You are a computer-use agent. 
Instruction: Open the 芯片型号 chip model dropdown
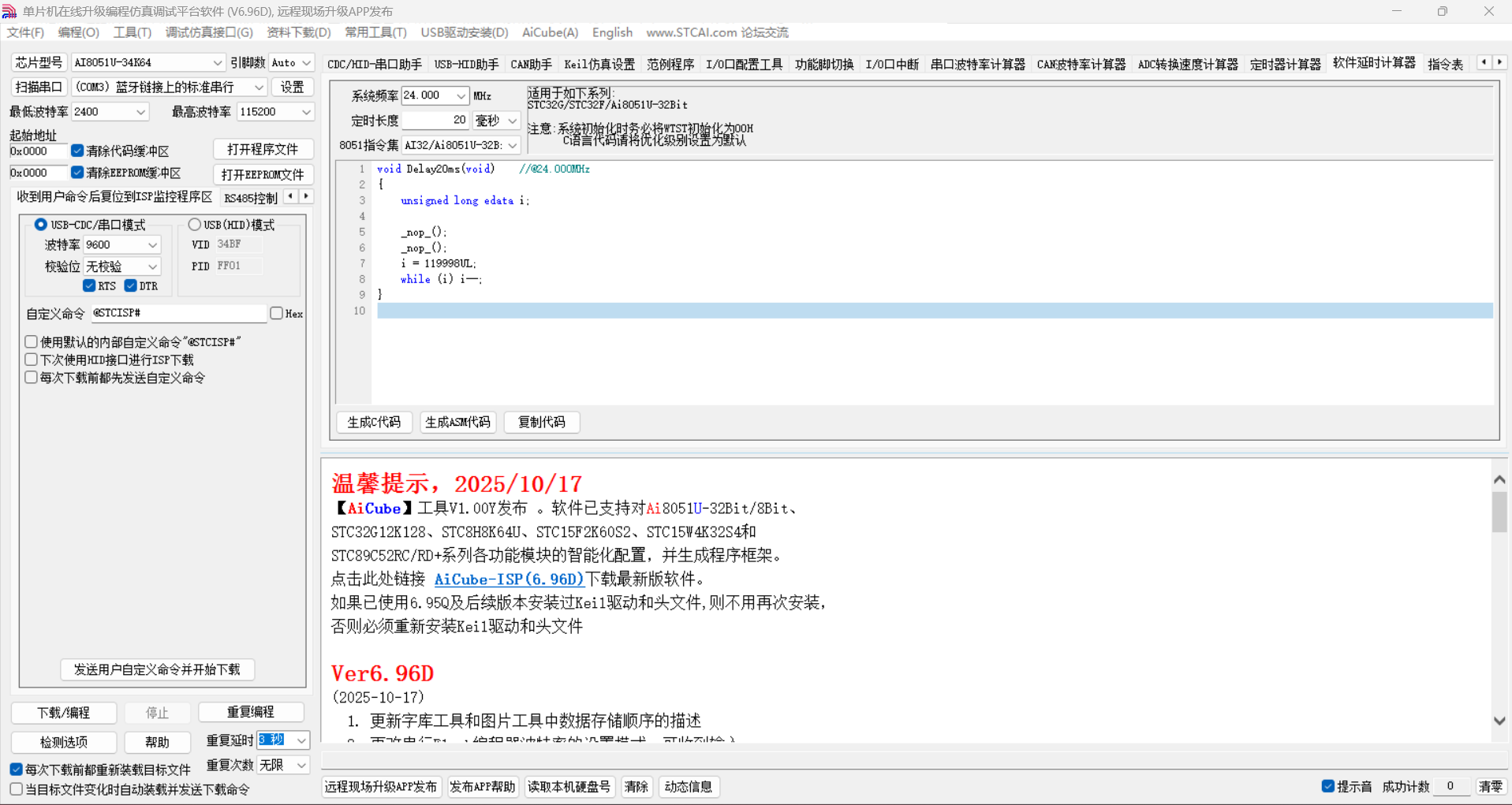pos(217,62)
